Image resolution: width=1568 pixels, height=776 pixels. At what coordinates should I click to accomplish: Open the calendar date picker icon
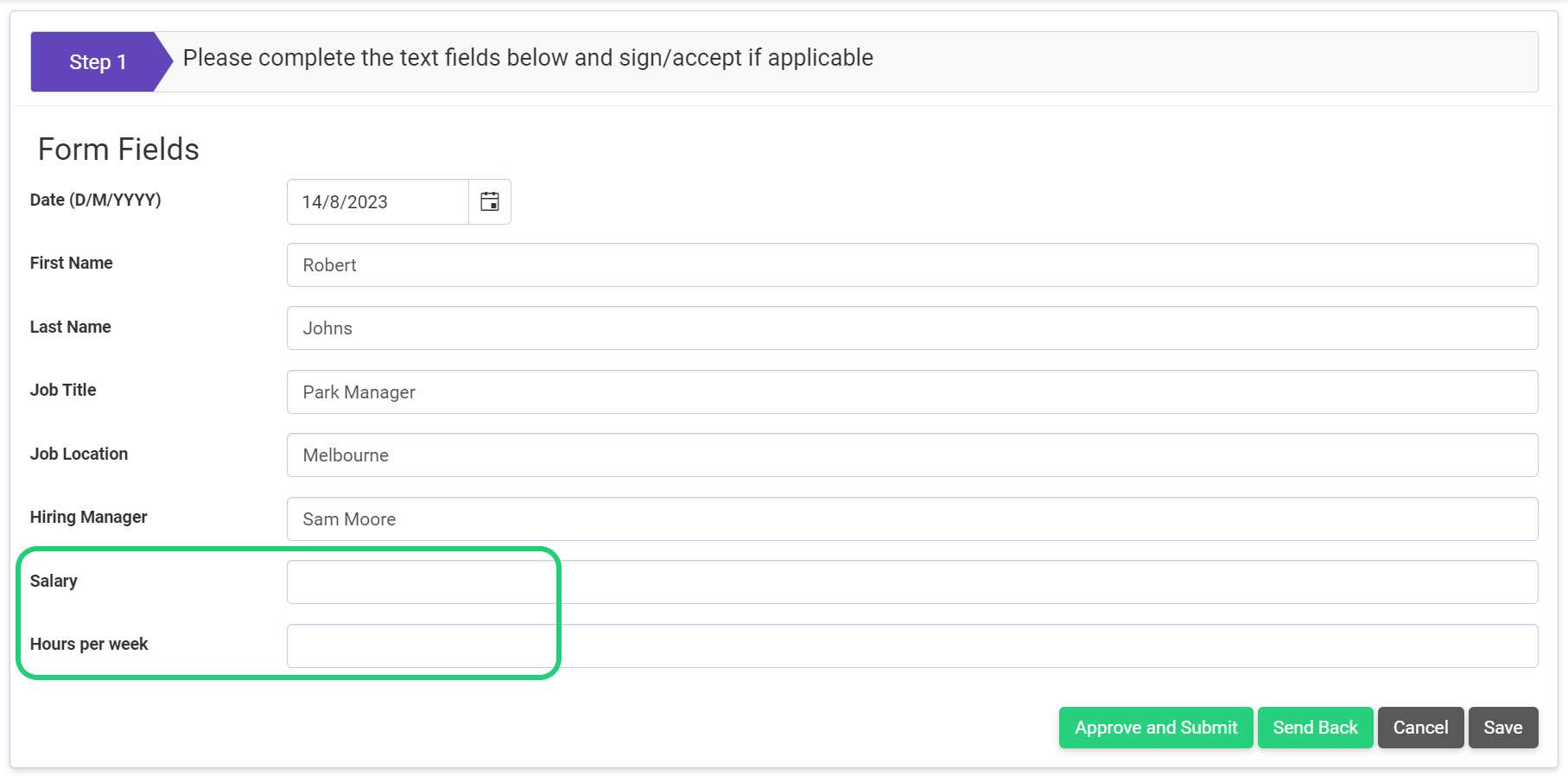(490, 201)
